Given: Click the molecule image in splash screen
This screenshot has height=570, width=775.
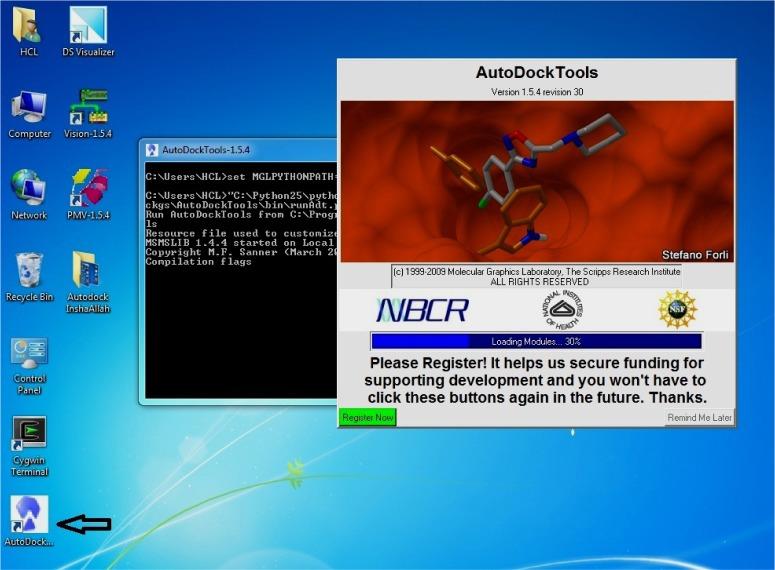Looking at the screenshot, I should (537, 181).
